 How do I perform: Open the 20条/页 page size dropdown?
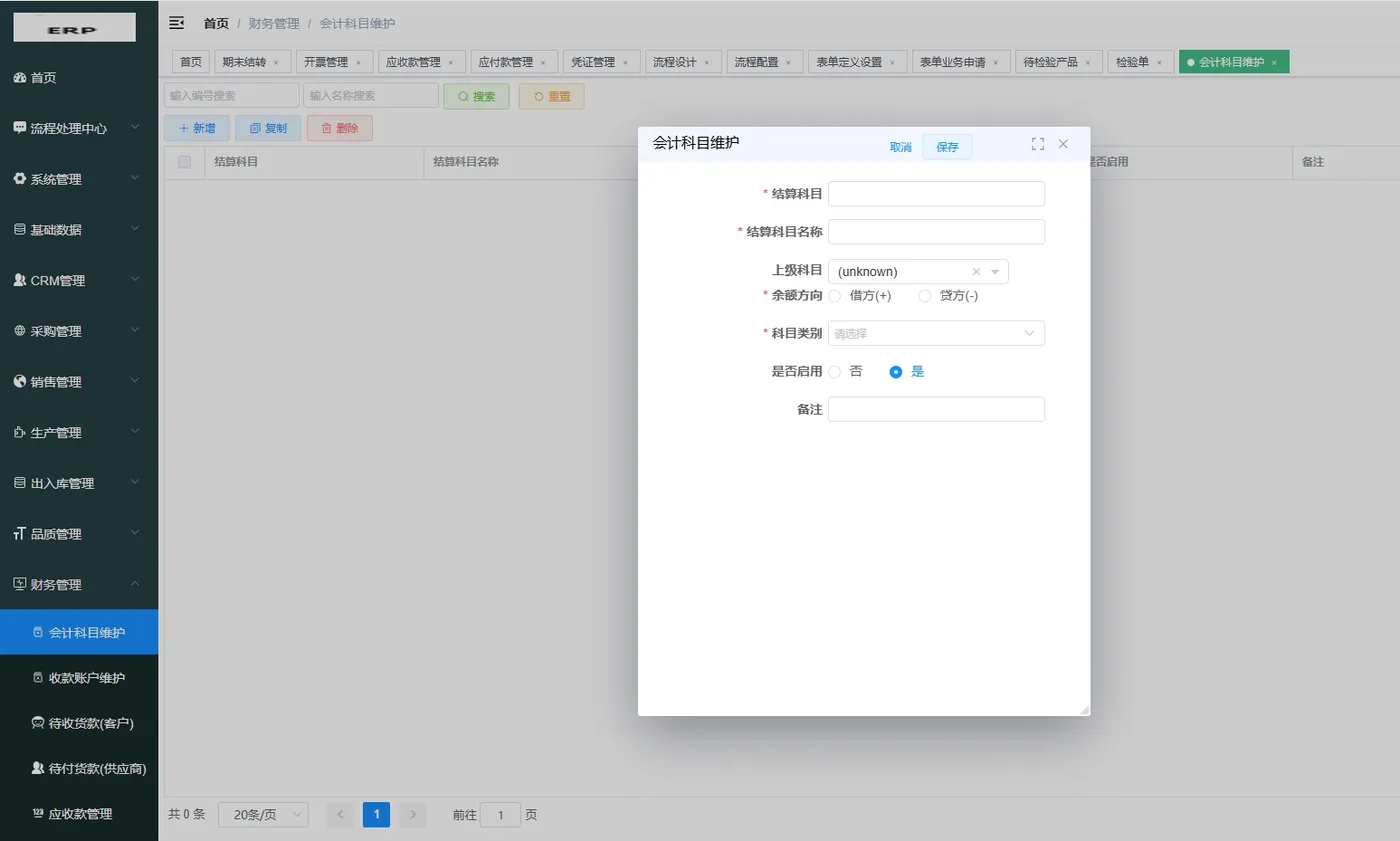263,815
